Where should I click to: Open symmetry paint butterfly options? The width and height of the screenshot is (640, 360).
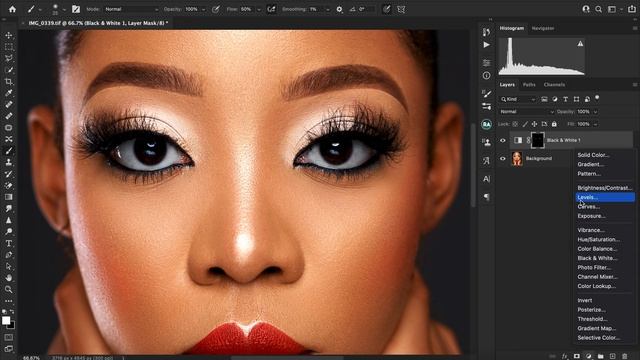(x=401, y=9)
